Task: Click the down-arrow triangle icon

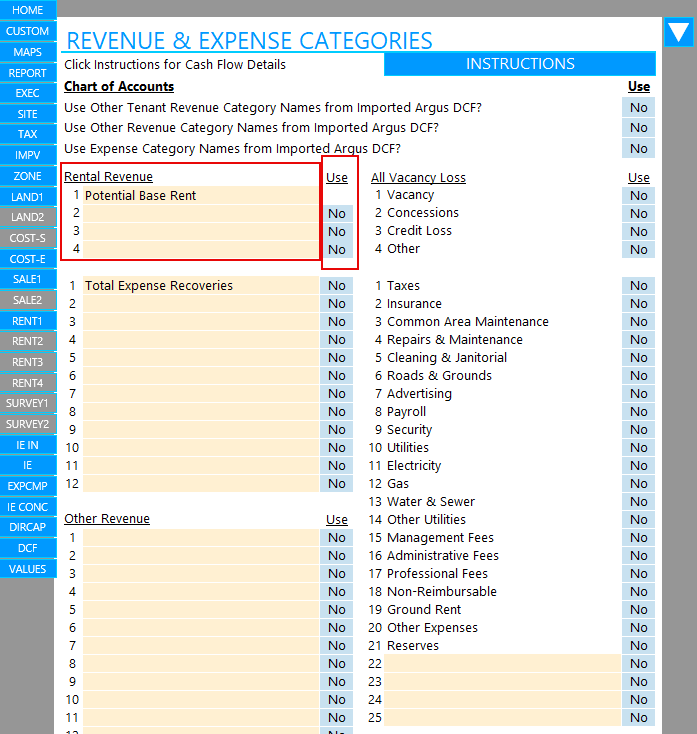Action: tap(678, 32)
